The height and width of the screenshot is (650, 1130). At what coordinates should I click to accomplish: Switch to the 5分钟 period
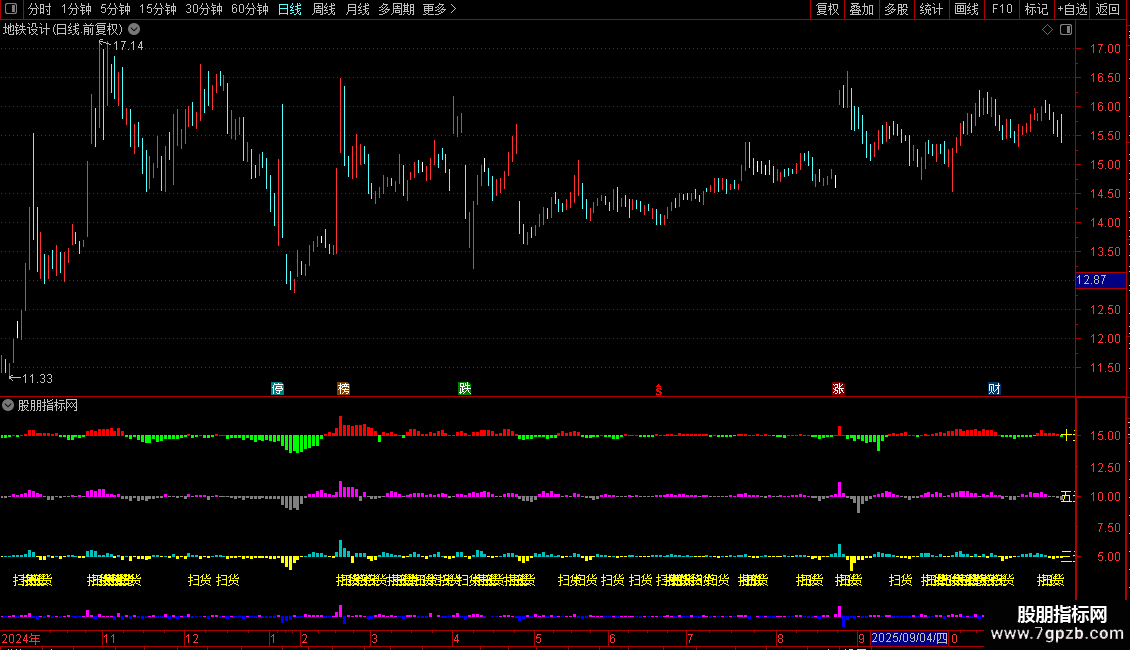pos(115,9)
